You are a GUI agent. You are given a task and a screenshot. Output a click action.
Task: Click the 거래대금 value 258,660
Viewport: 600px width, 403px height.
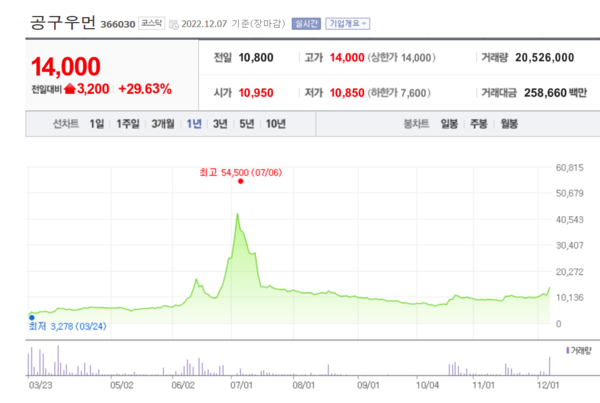click(545, 93)
